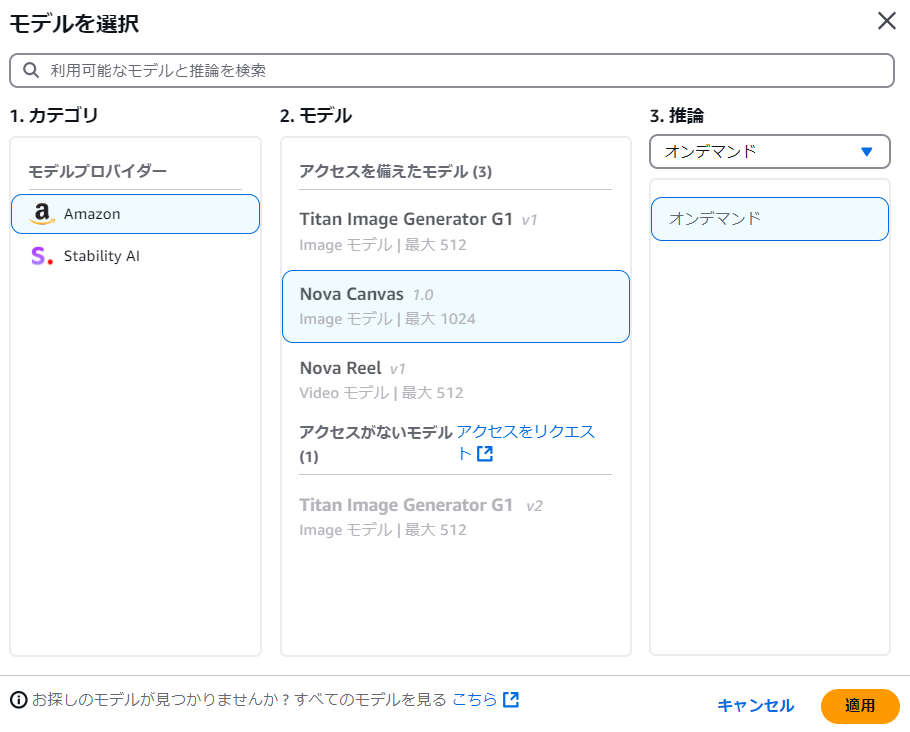Click the Stability AI logo icon
Image resolution: width=910 pixels, height=732 pixels.
[42, 255]
